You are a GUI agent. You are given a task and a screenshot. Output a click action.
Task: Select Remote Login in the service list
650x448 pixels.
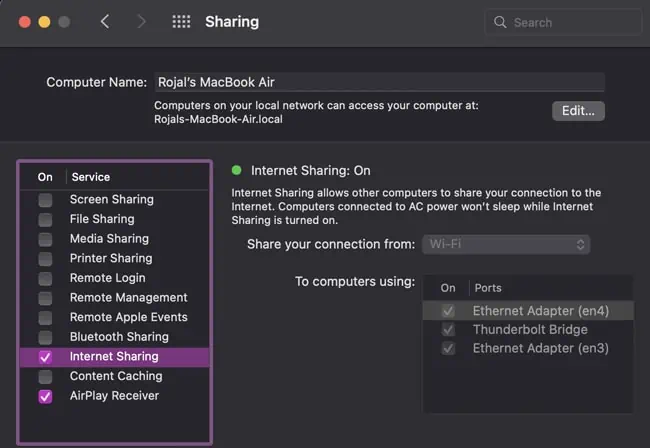click(107, 278)
